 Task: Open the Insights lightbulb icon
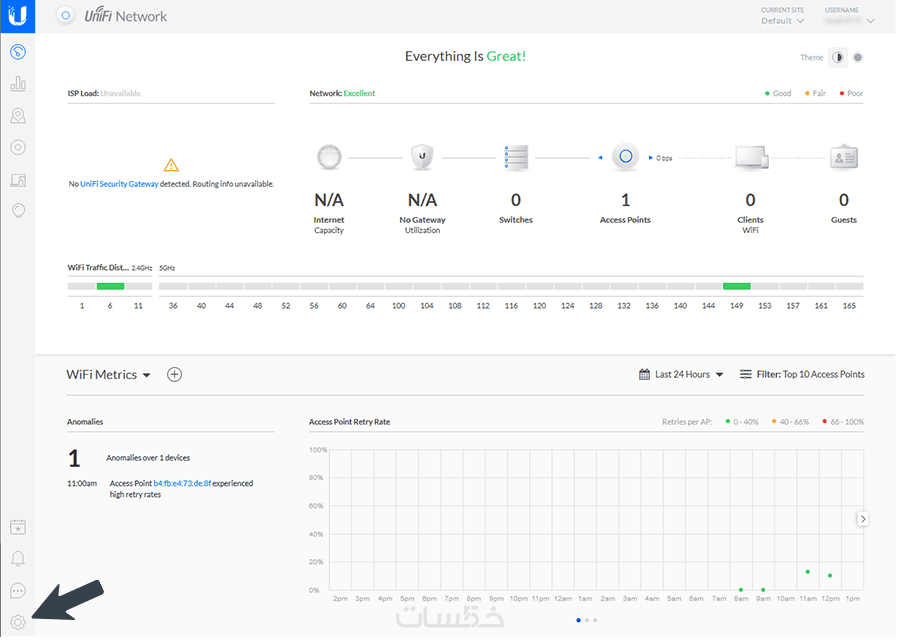[18, 211]
